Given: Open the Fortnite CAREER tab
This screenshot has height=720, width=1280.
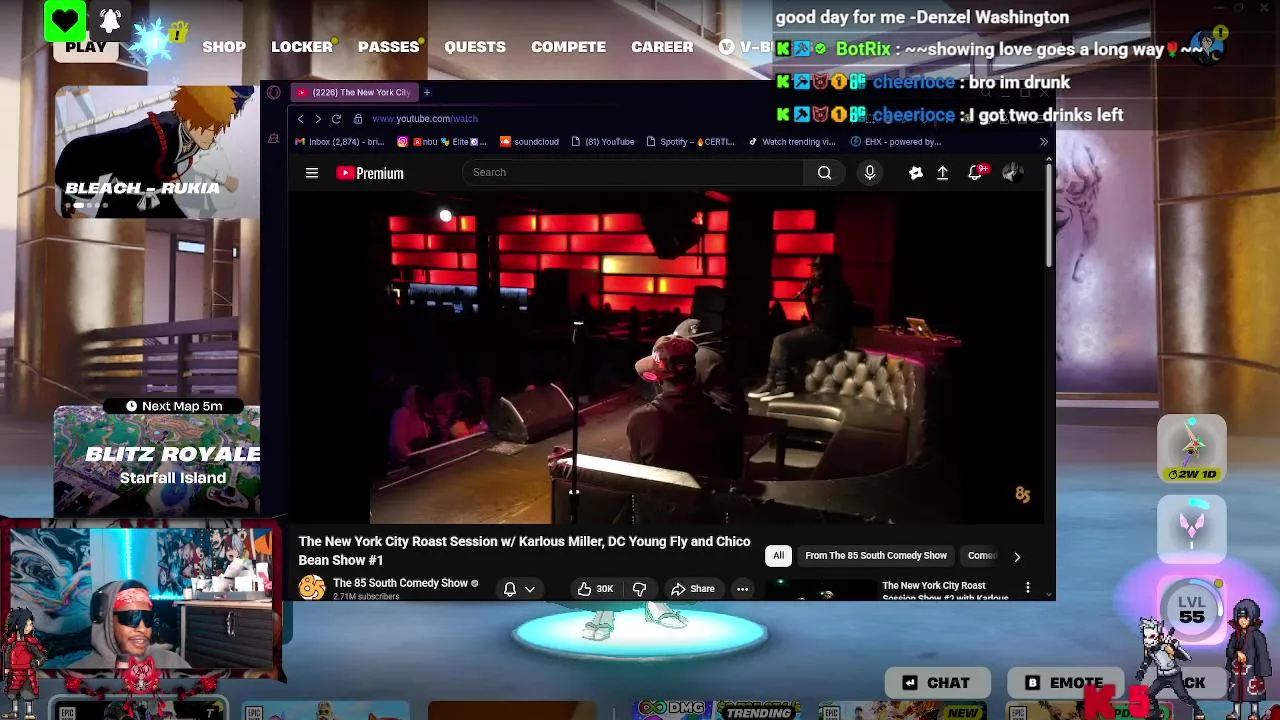Looking at the screenshot, I should click(x=662, y=47).
